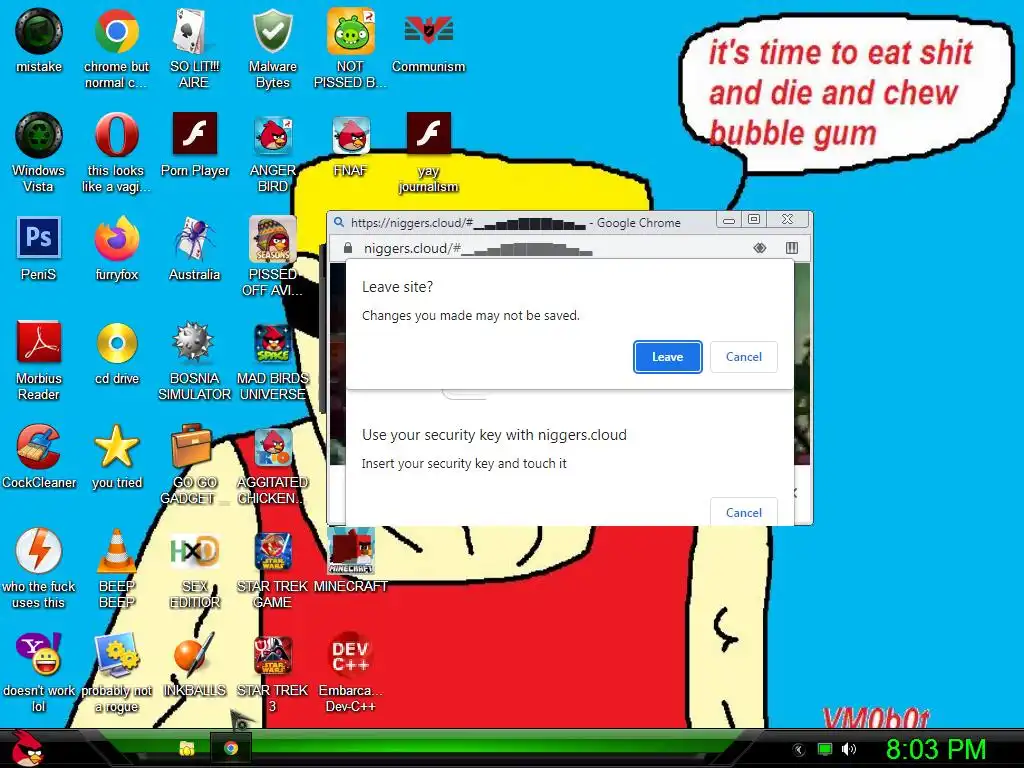Open the red Opera browser desktop icon

pos(116,135)
